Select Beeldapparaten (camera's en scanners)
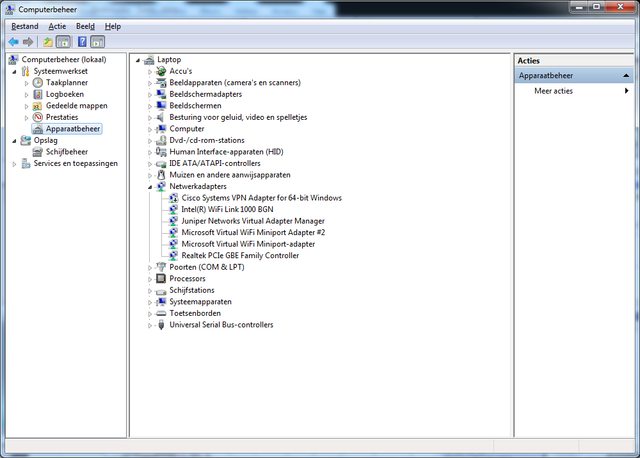The image size is (640, 458). coord(235,82)
